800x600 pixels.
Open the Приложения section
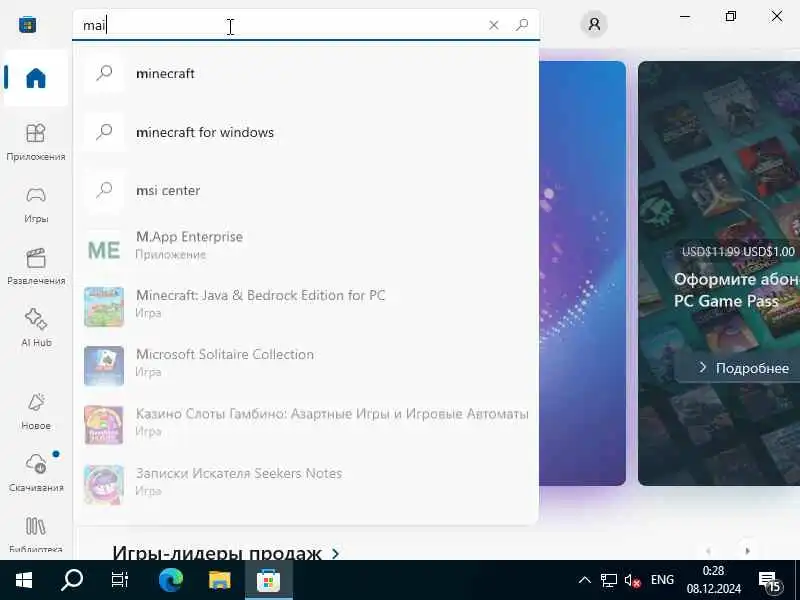36,142
